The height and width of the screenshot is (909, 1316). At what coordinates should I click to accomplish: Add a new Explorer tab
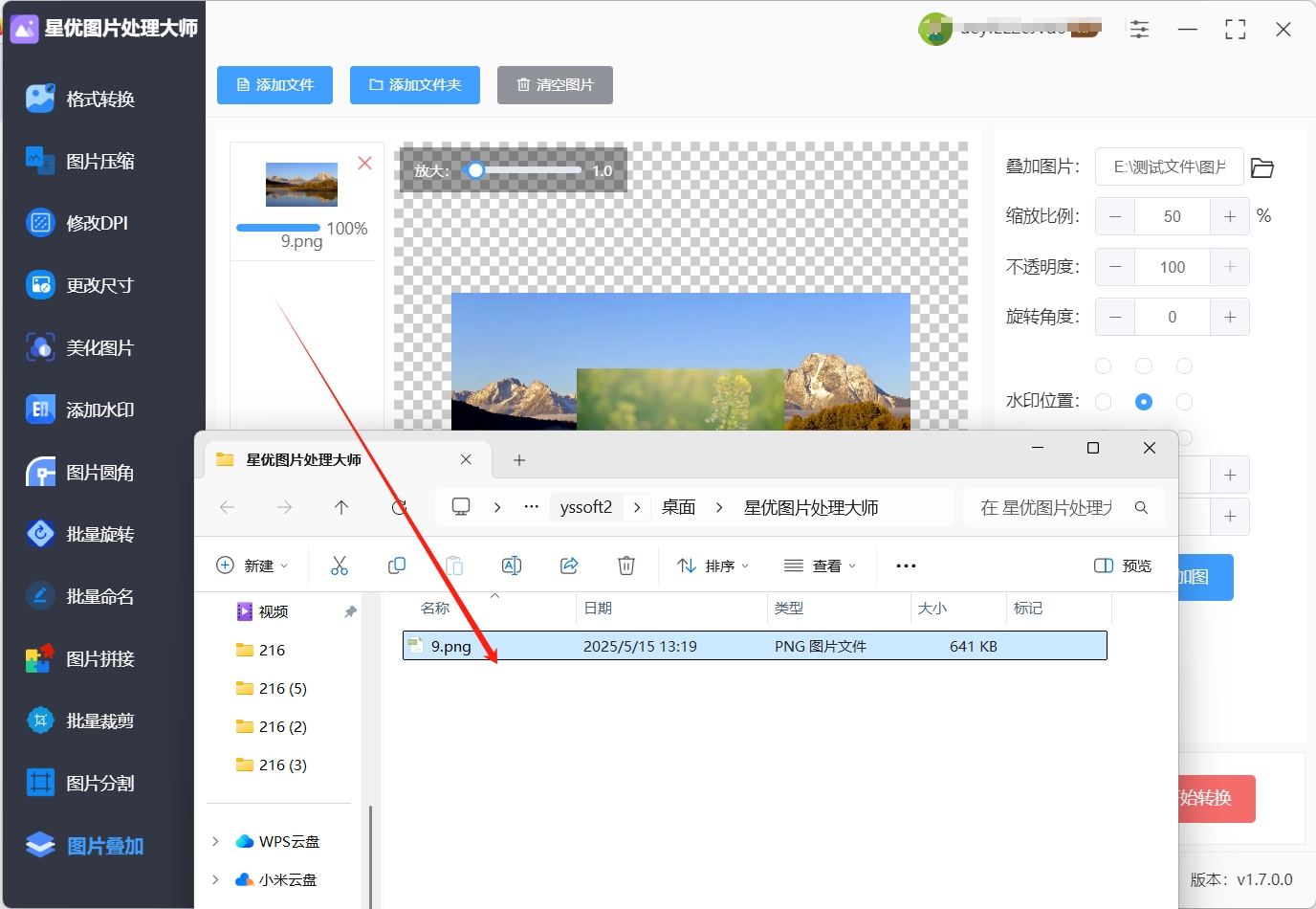[519, 460]
